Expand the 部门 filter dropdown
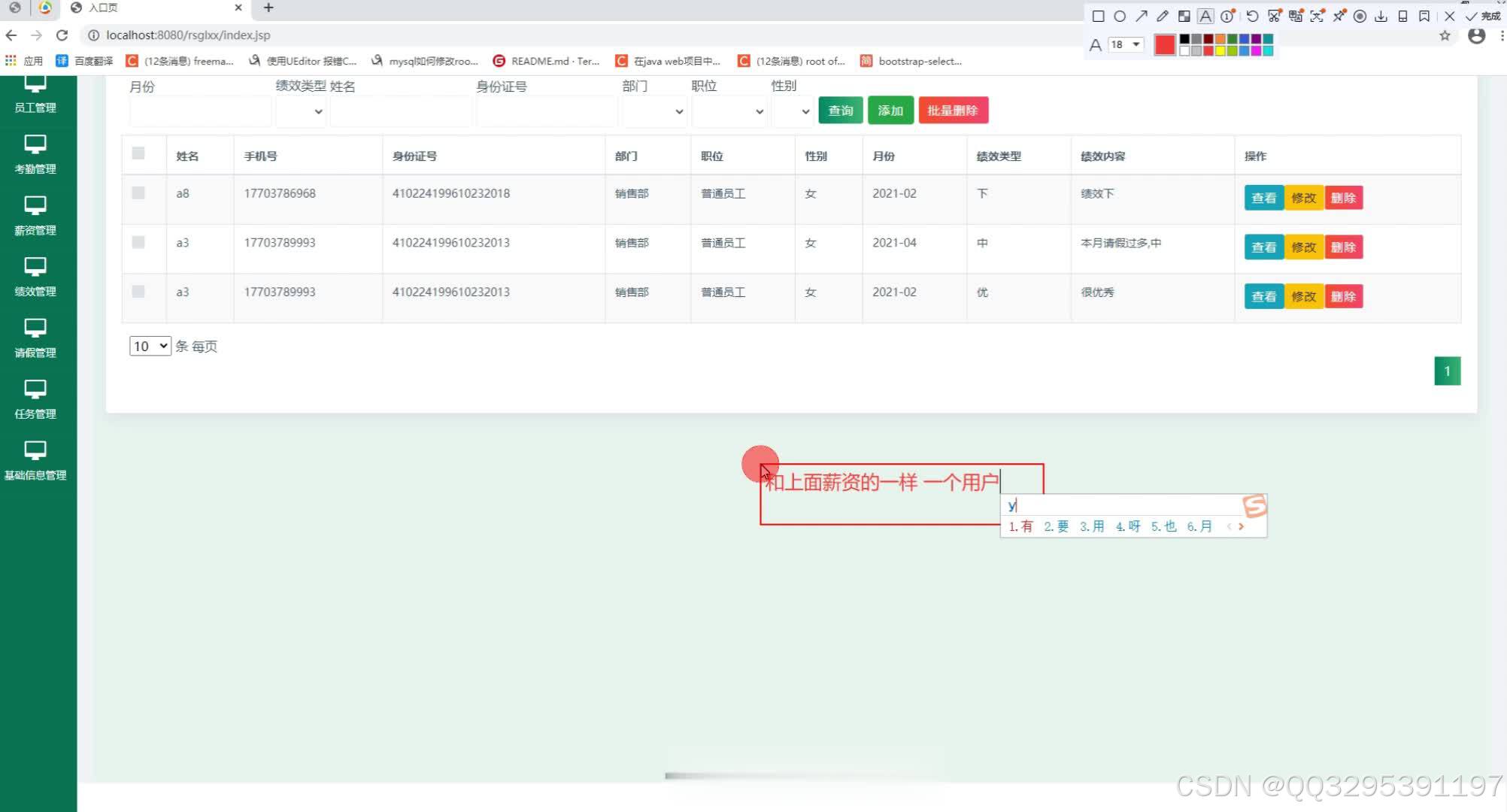 (654, 111)
